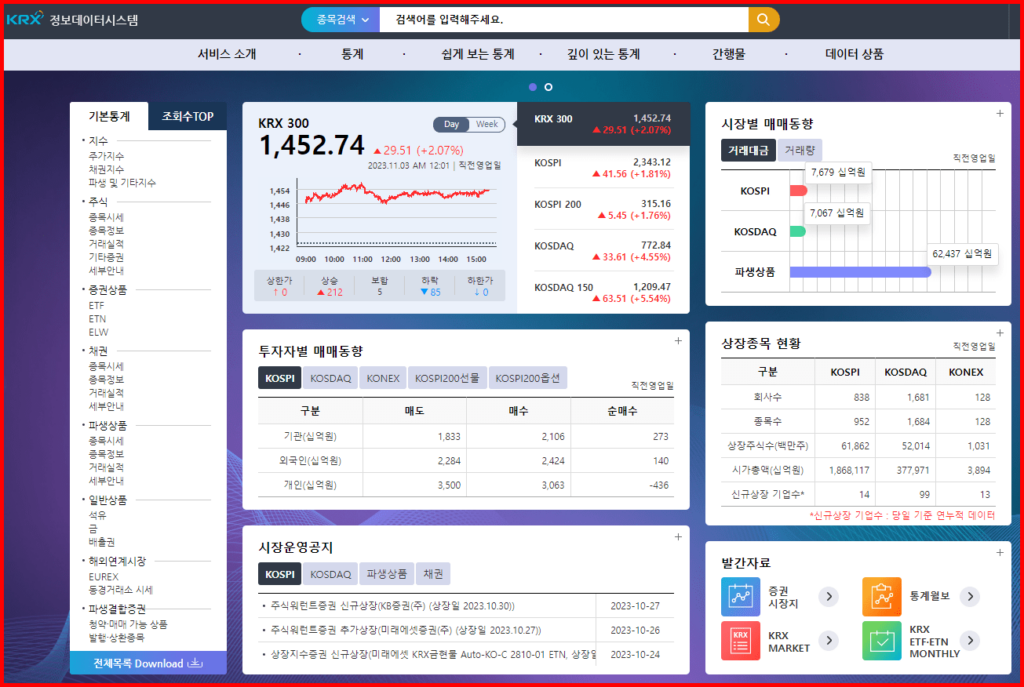This screenshot has height=687, width=1024.
Task: Select the KOSPI200옵션 tab
Action: coord(528,378)
